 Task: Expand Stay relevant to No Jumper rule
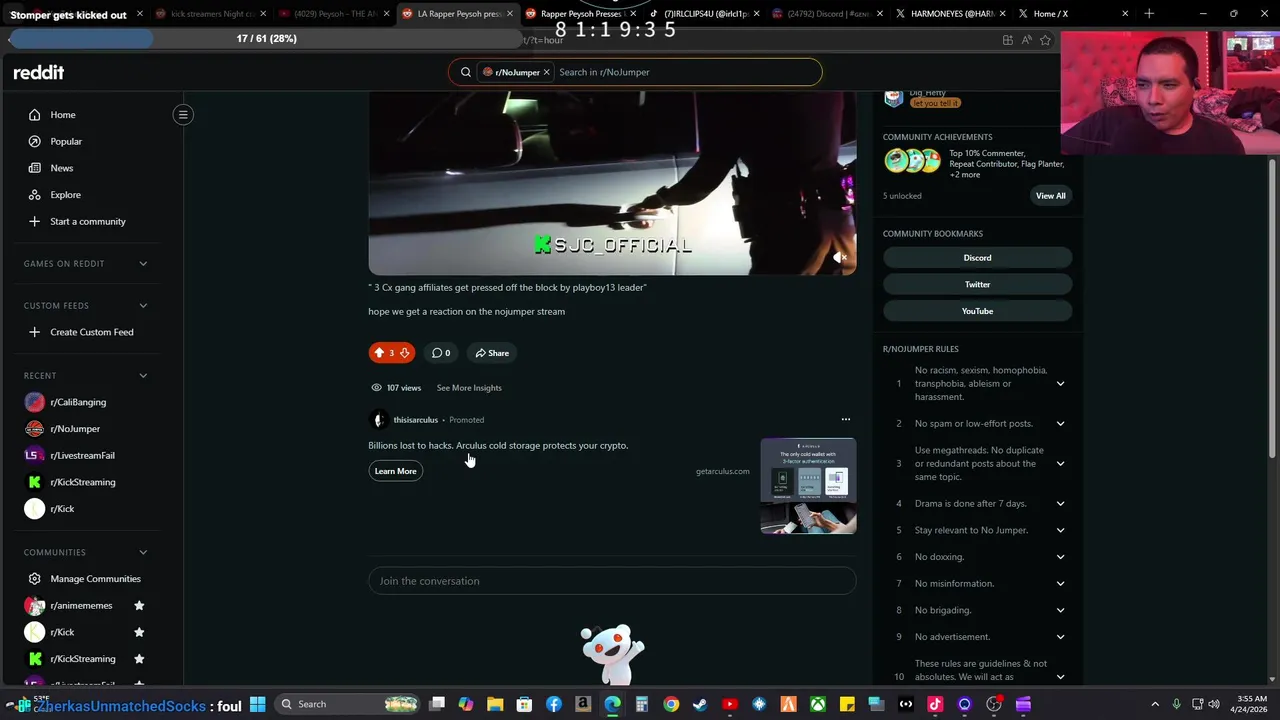[1060, 530]
